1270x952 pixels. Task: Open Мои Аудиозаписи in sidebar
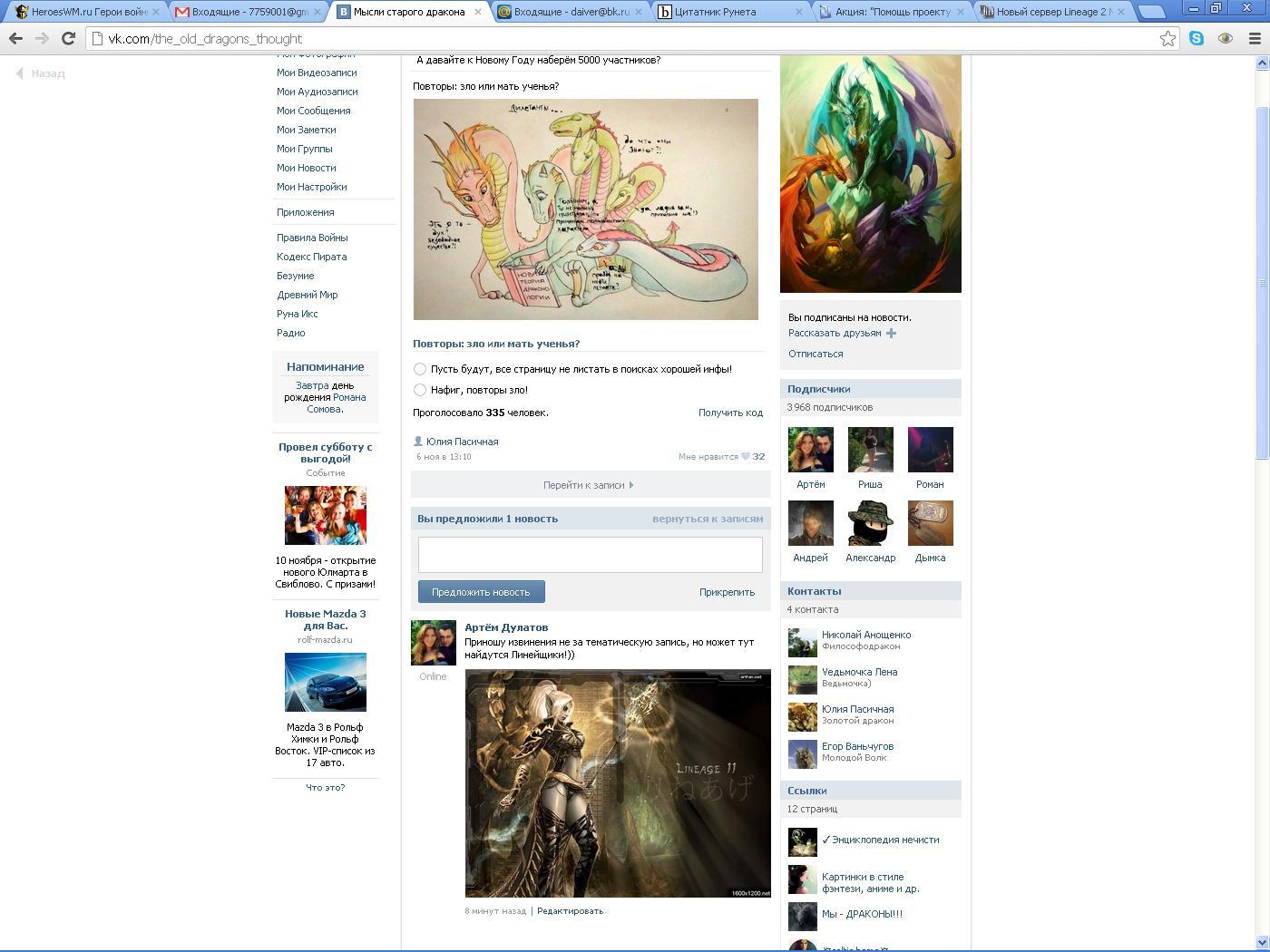click(x=317, y=92)
